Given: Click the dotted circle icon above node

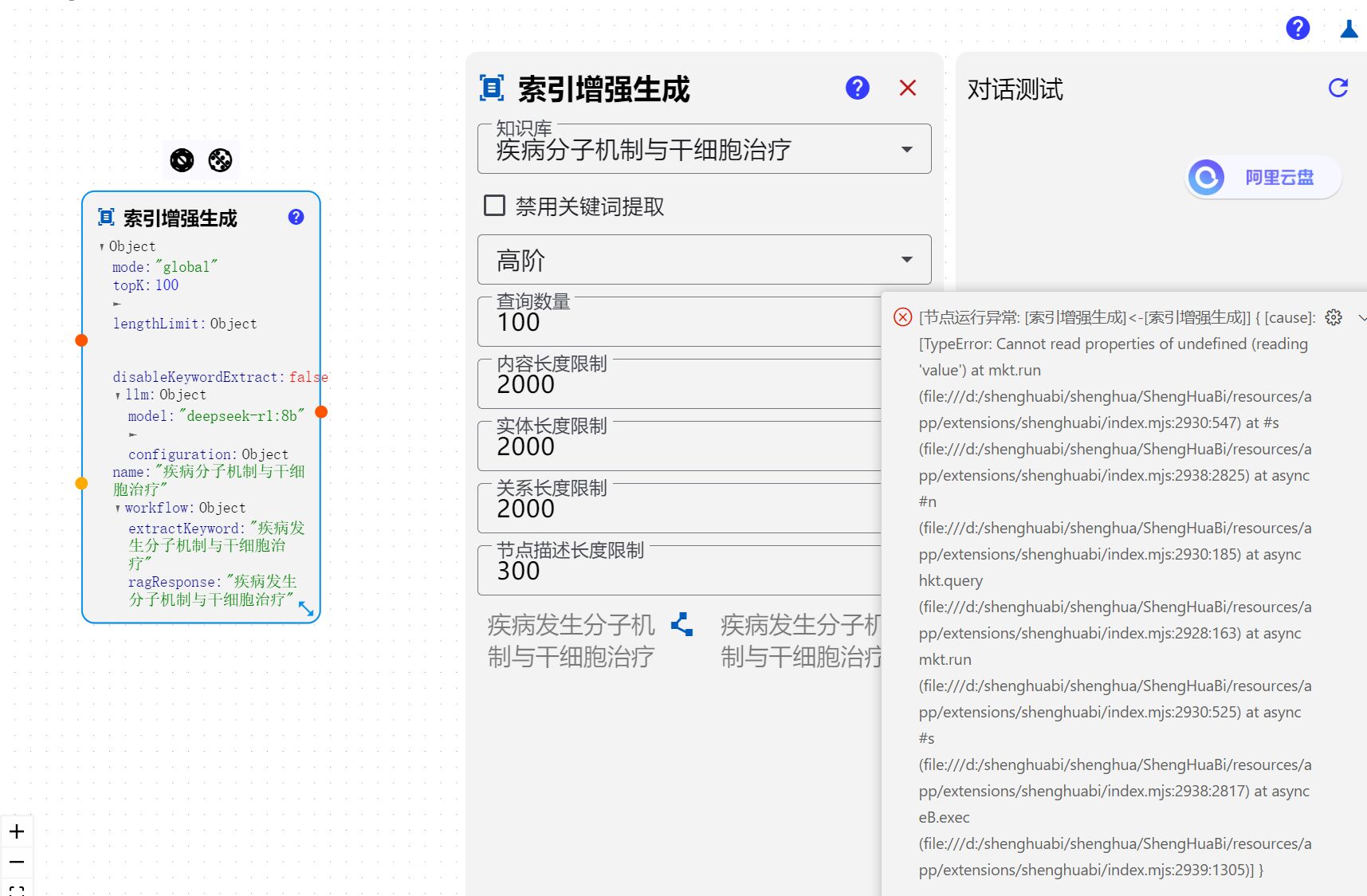Looking at the screenshot, I should pos(220,160).
